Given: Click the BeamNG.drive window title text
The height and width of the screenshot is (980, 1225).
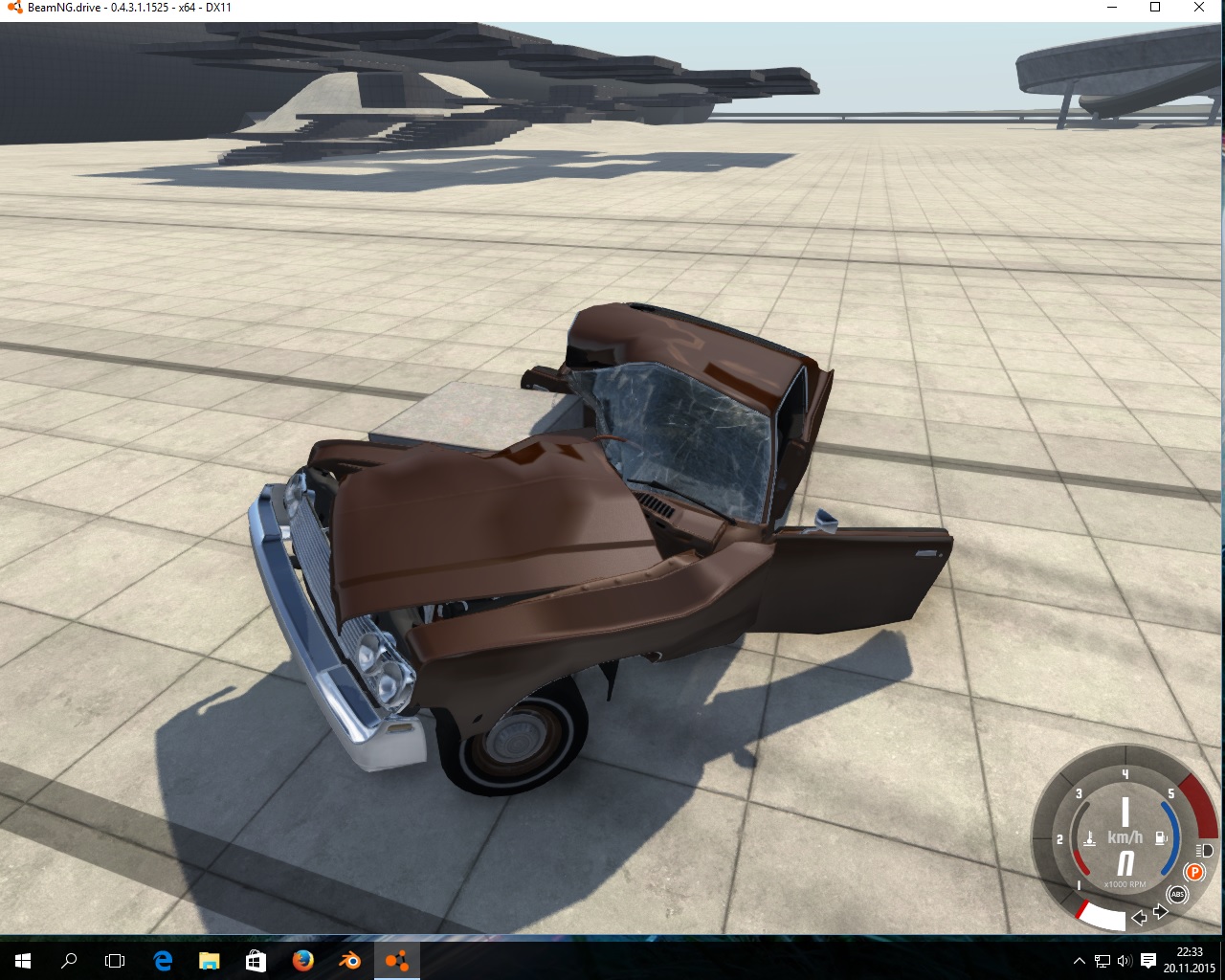Looking at the screenshot, I should (x=129, y=8).
